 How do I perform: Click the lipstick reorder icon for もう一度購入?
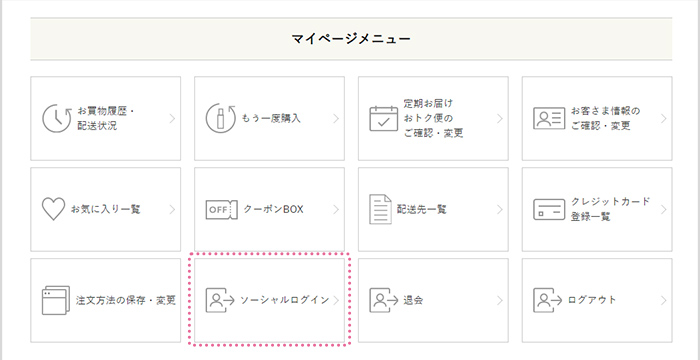(220, 118)
